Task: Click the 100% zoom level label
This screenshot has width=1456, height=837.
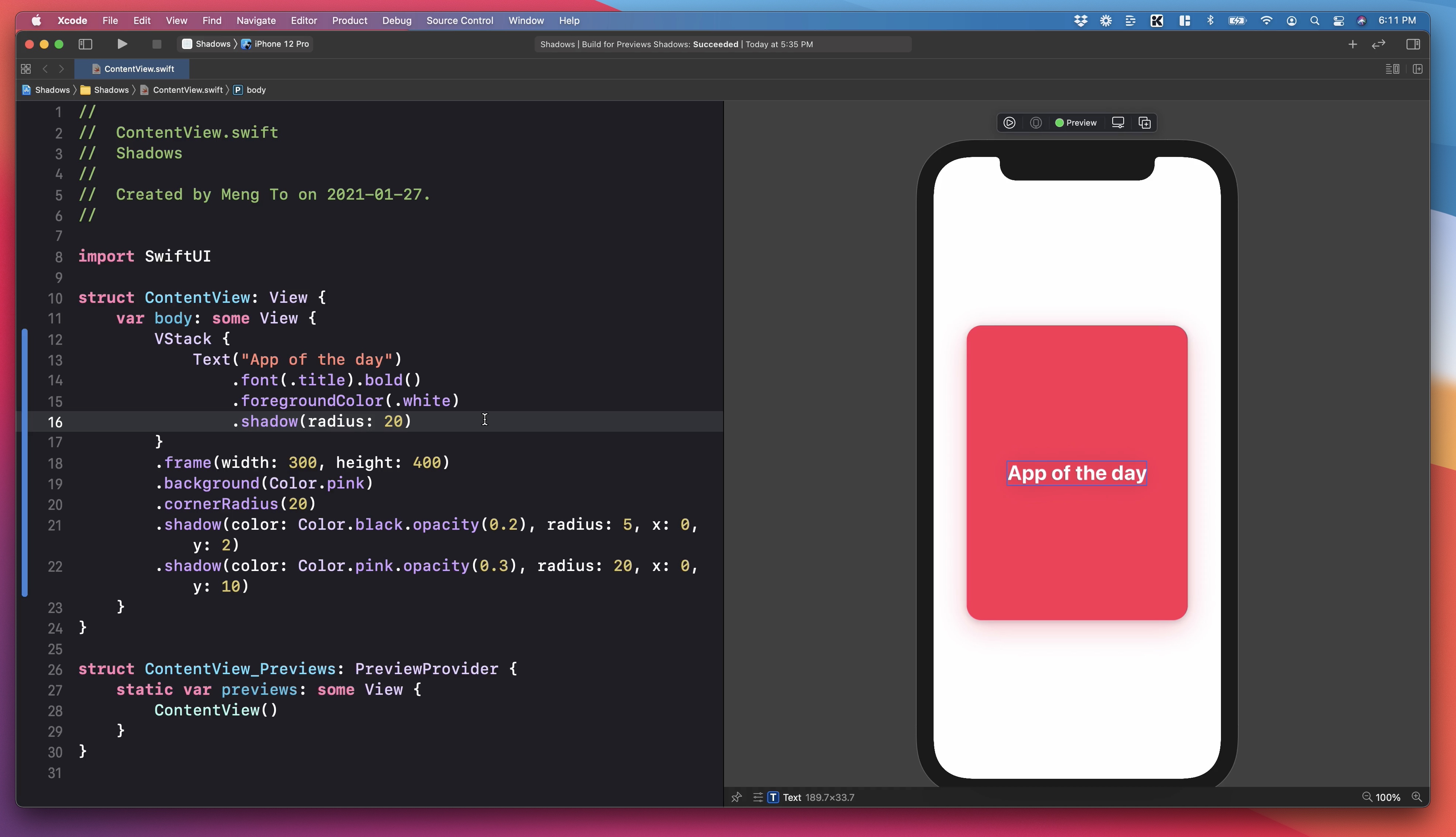Action: (x=1387, y=797)
